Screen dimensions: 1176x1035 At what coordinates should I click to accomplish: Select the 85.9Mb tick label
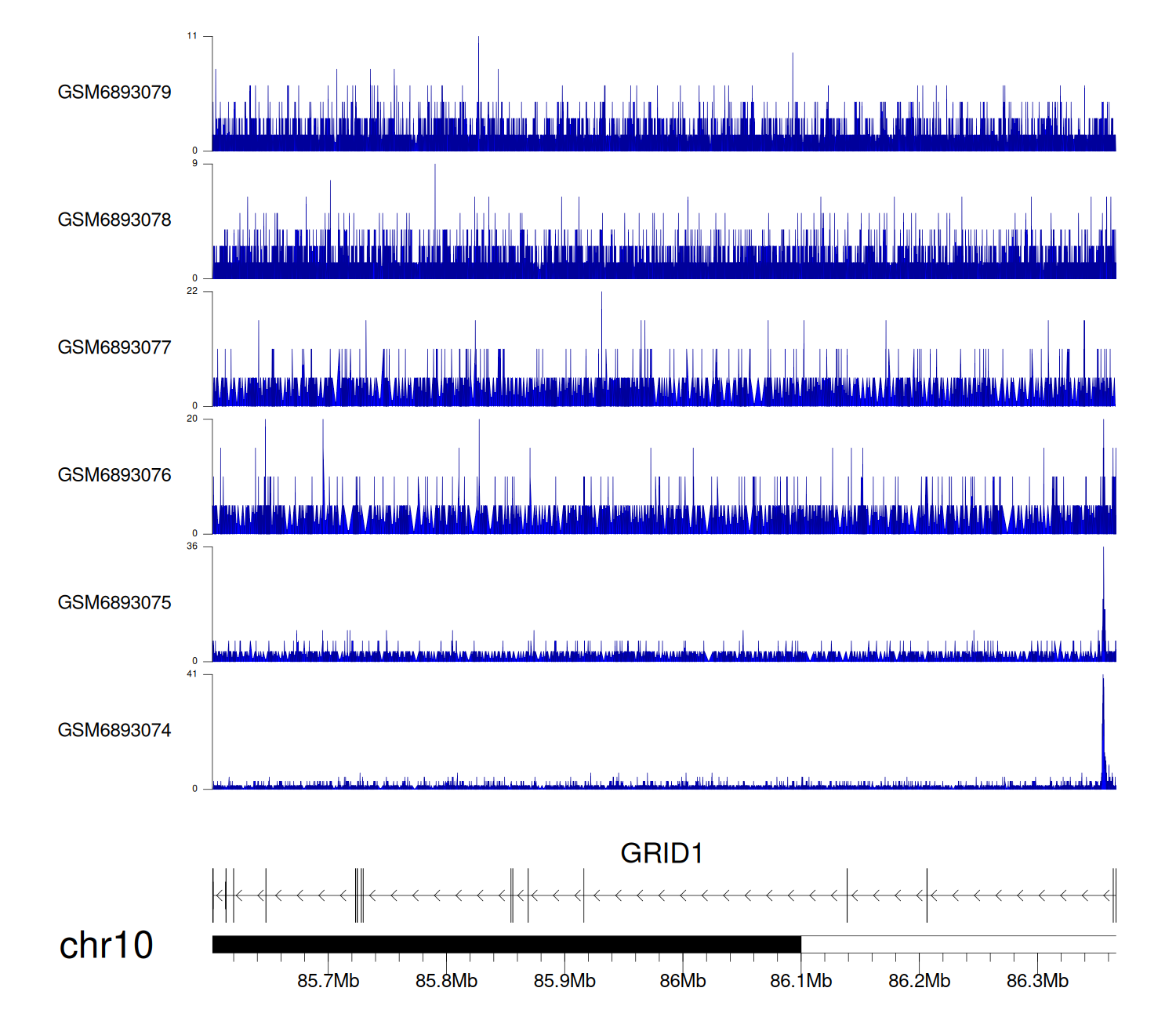[564, 981]
